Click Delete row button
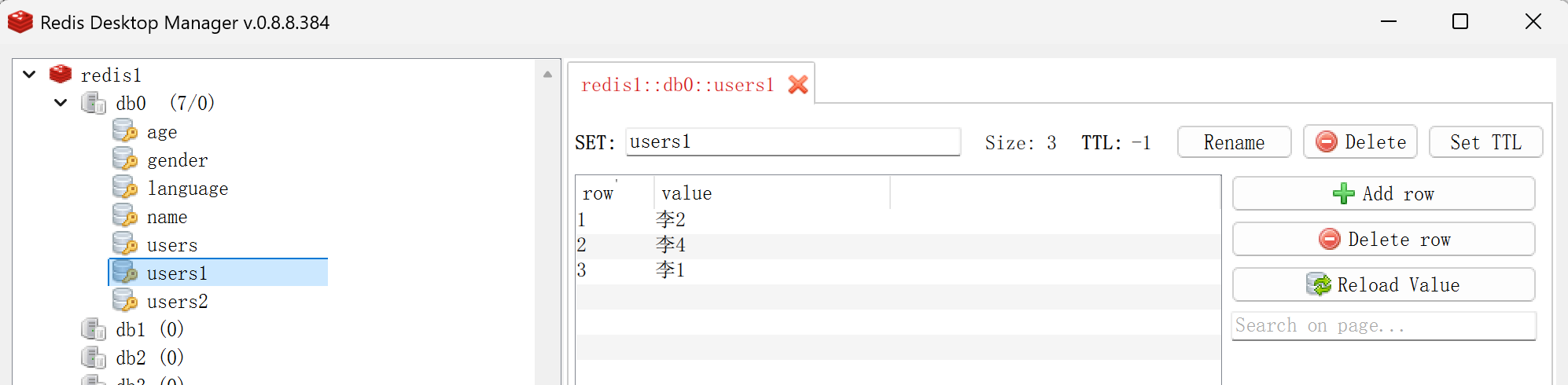 point(1383,239)
